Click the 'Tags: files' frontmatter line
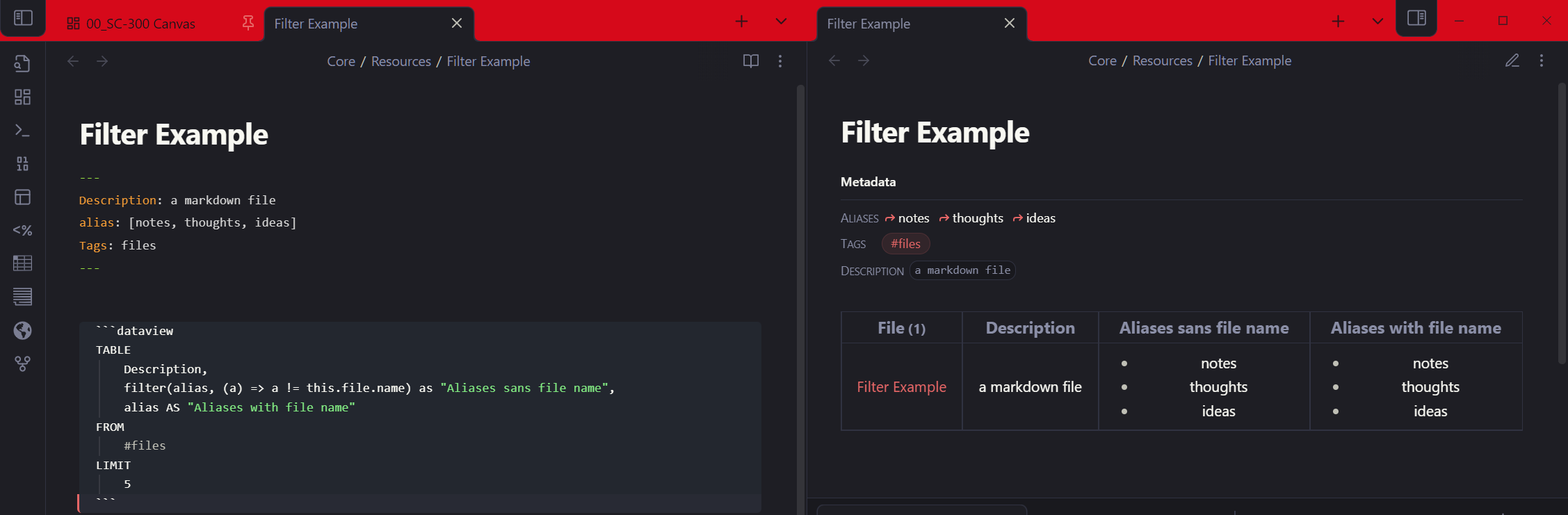The height and width of the screenshot is (515, 1568). pyautogui.click(x=118, y=245)
